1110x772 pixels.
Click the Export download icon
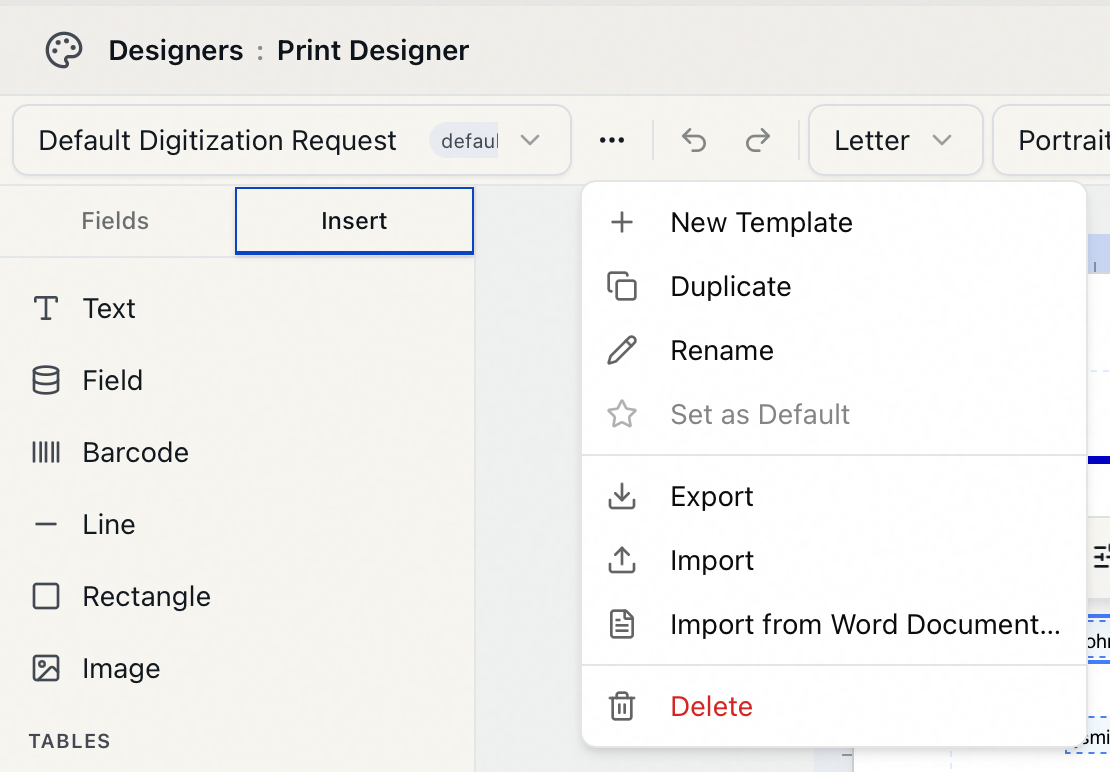click(x=622, y=496)
